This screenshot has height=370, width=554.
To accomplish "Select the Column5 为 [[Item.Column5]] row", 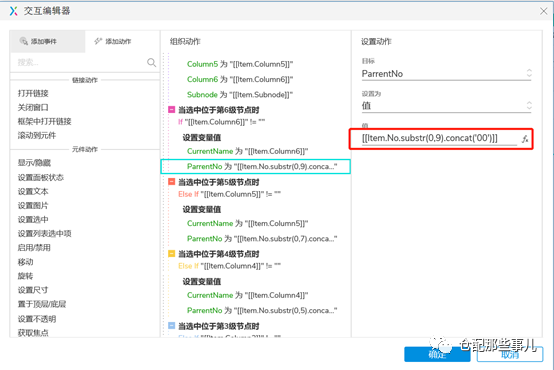I will pyautogui.click(x=240, y=64).
